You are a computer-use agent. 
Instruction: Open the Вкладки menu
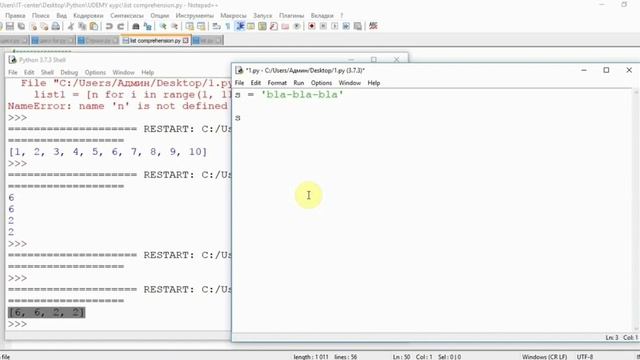tap(322, 16)
